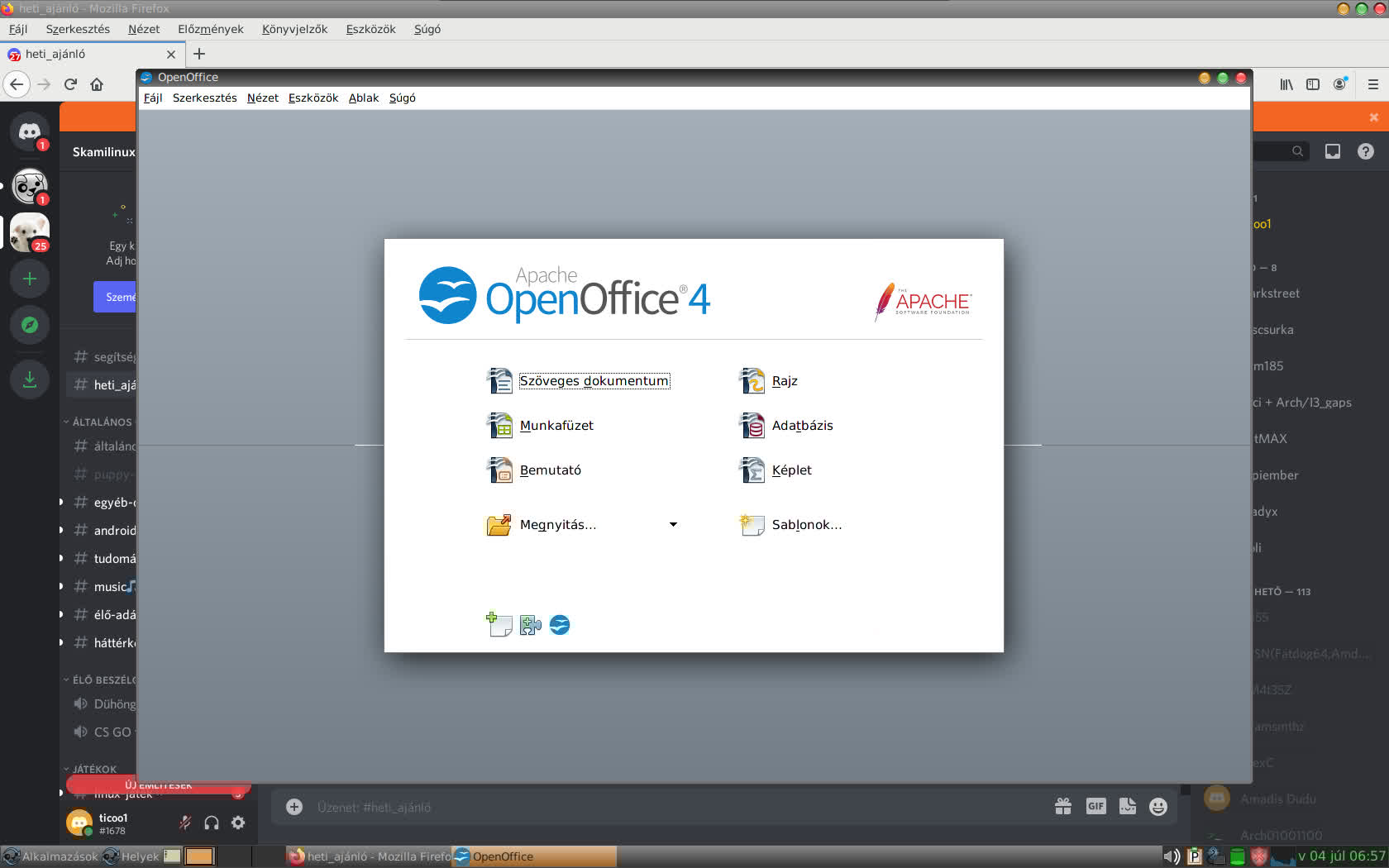The height and width of the screenshot is (868, 1389).
Task: Open Discord user settings gear
Action: [238, 823]
